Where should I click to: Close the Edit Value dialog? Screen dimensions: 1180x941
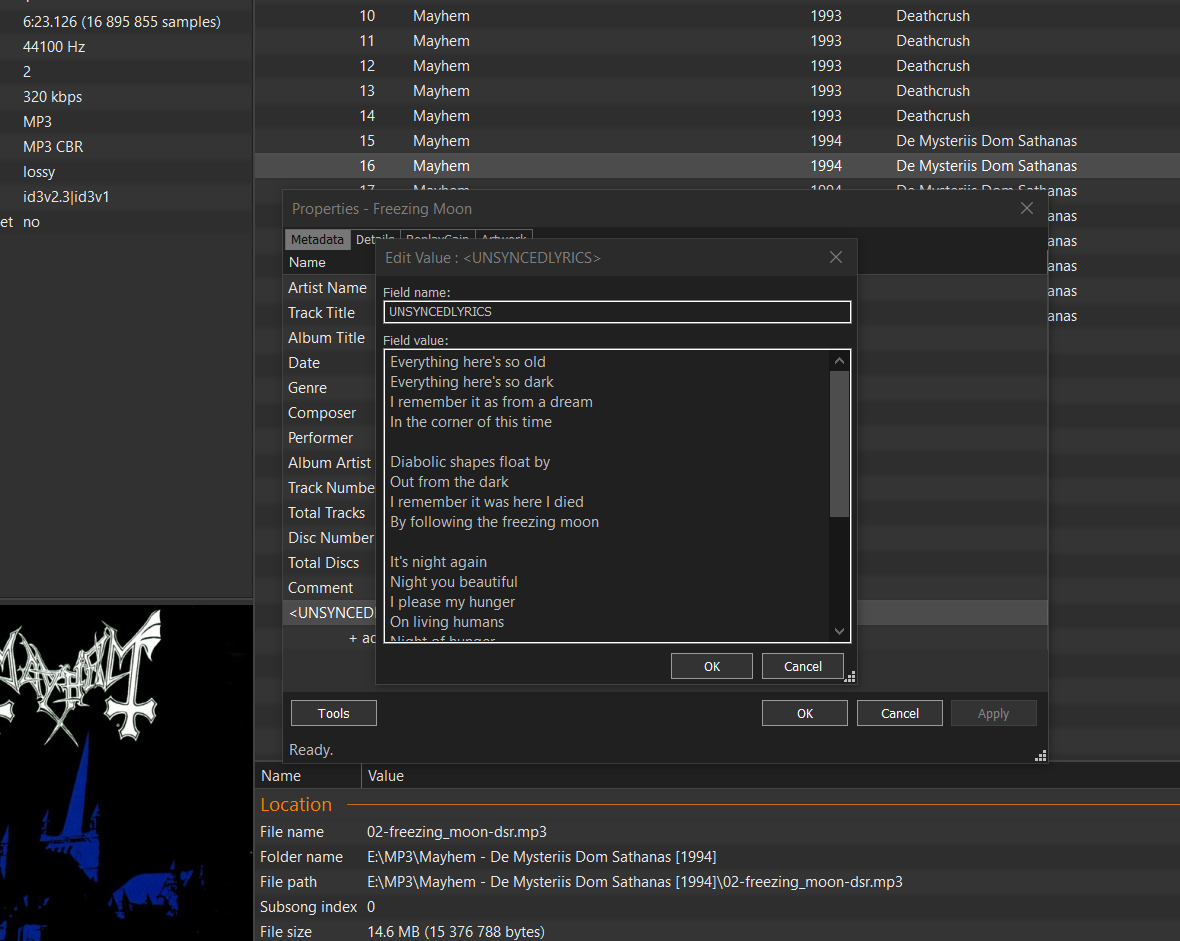click(x=835, y=257)
